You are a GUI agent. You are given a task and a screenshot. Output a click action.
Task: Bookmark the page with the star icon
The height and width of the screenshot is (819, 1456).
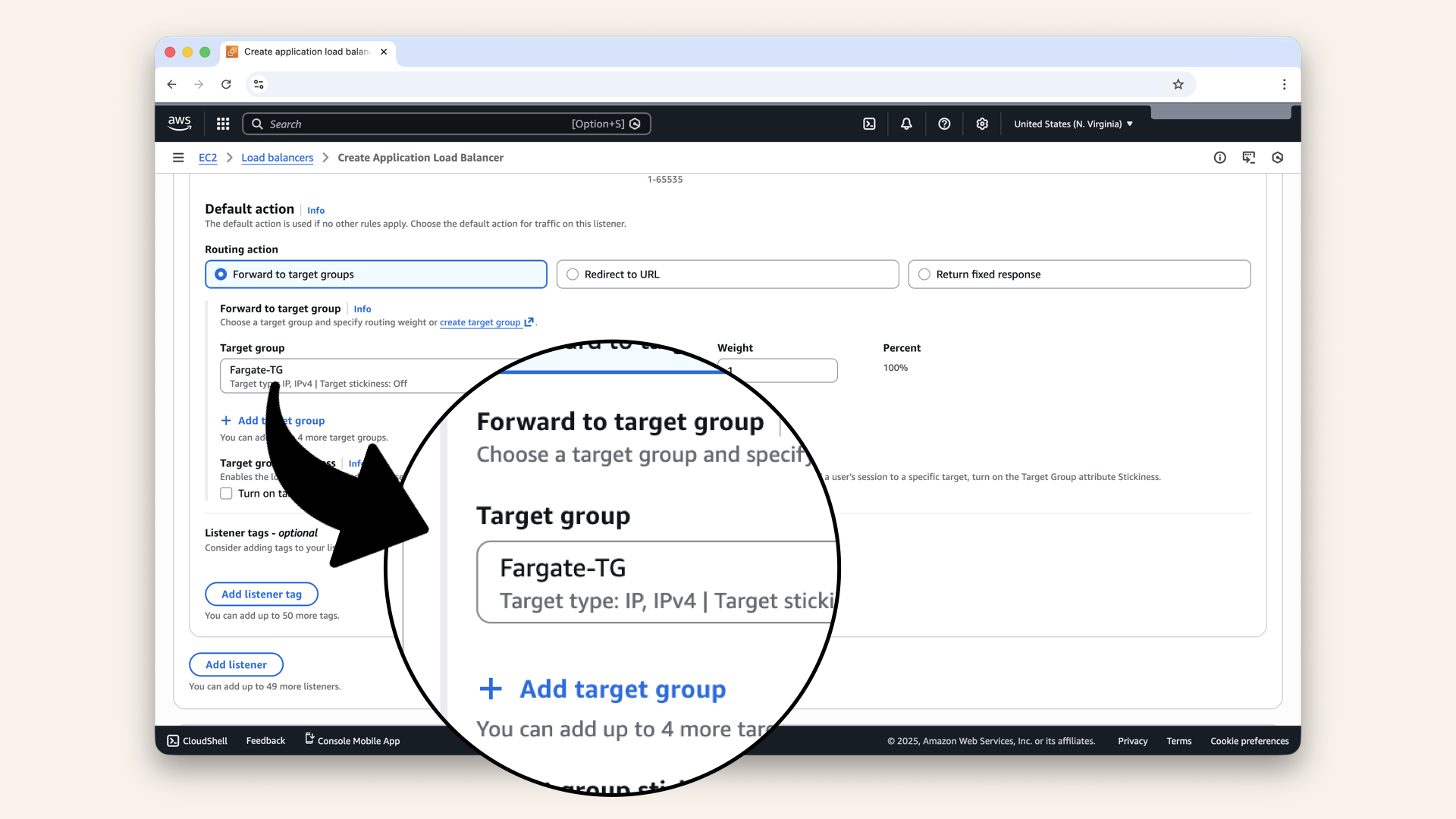click(1178, 84)
